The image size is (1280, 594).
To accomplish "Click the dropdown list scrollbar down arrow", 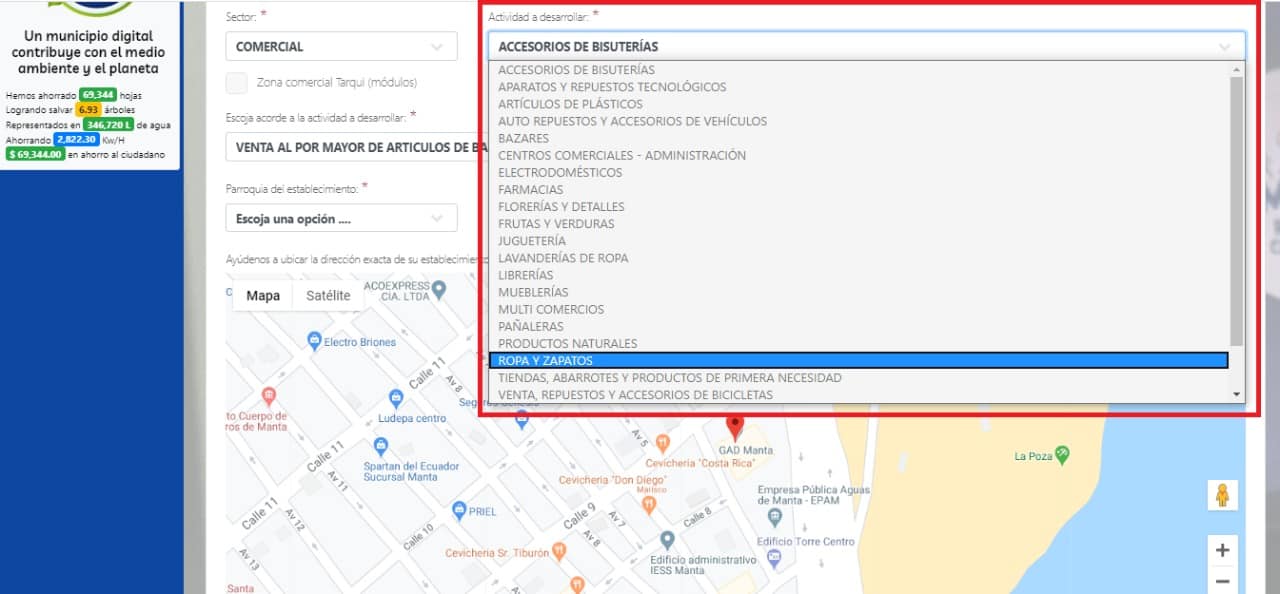I will [x=1237, y=395].
